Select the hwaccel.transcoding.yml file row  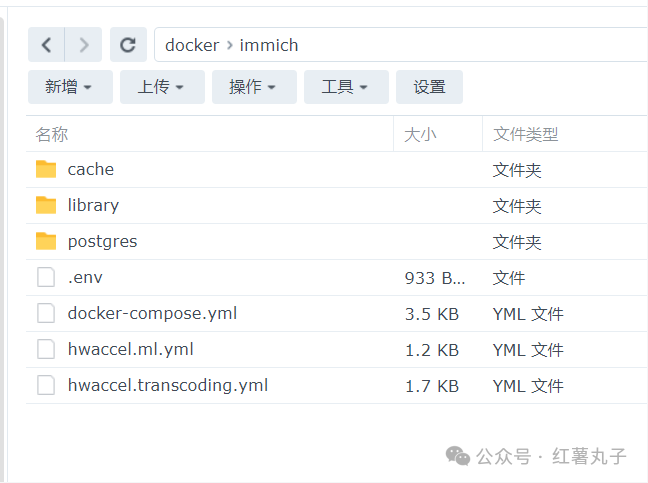tap(337, 385)
